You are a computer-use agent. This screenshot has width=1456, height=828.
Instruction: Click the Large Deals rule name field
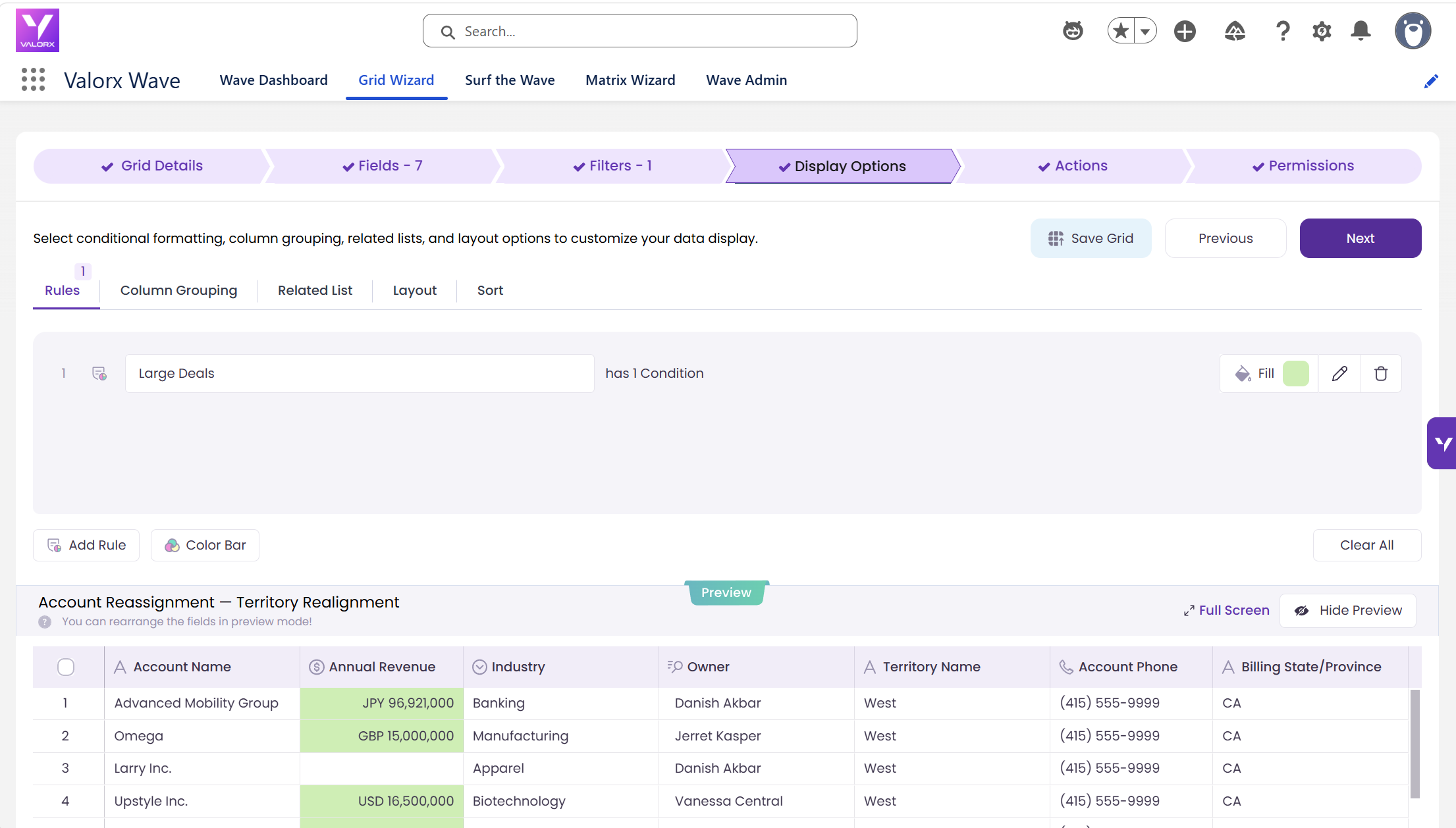360,374
